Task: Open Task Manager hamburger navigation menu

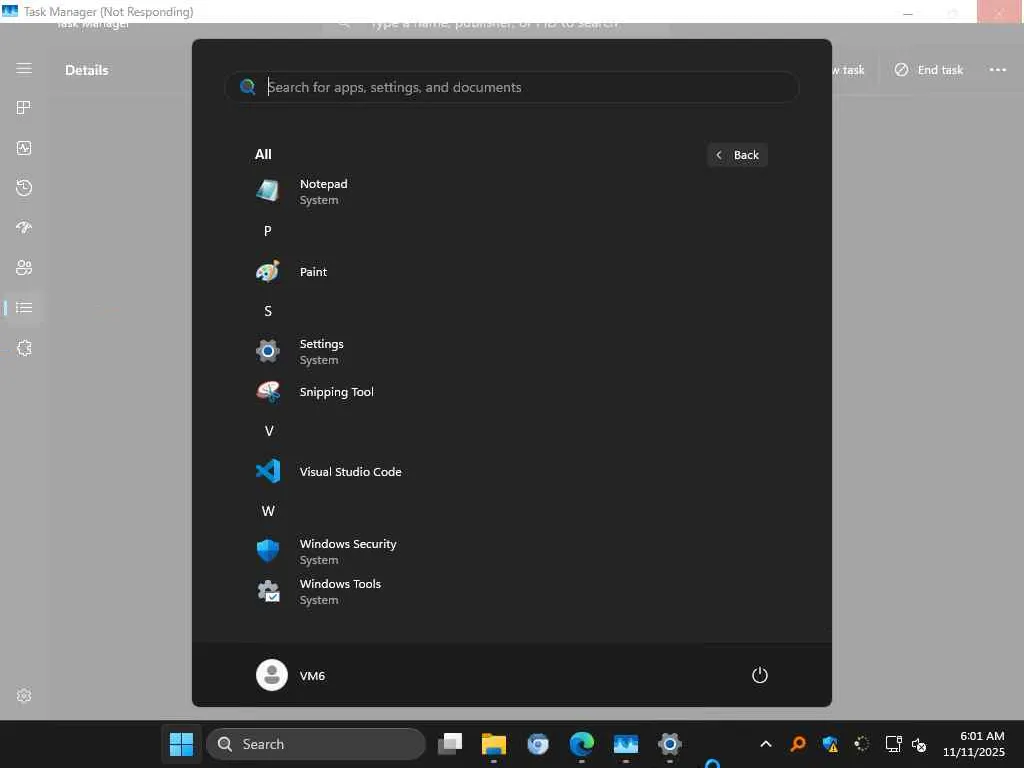Action: click(x=24, y=69)
